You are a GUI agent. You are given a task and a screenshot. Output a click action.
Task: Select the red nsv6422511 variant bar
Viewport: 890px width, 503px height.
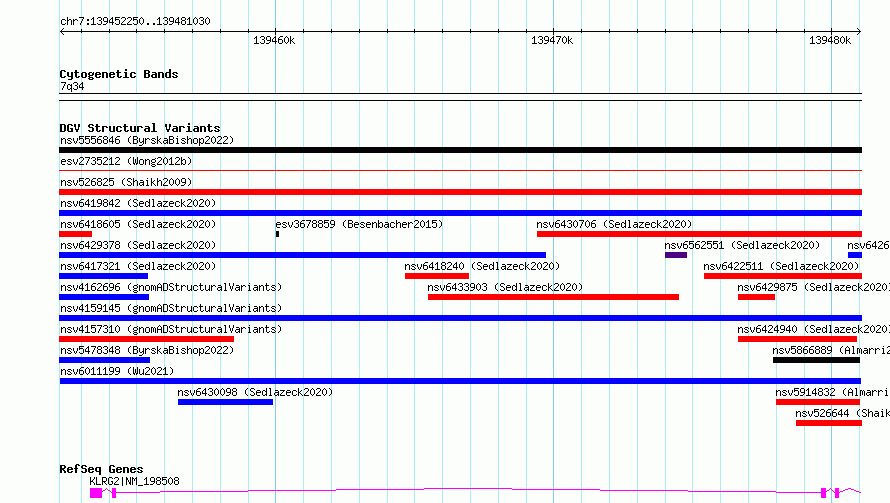tap(783, 276)
